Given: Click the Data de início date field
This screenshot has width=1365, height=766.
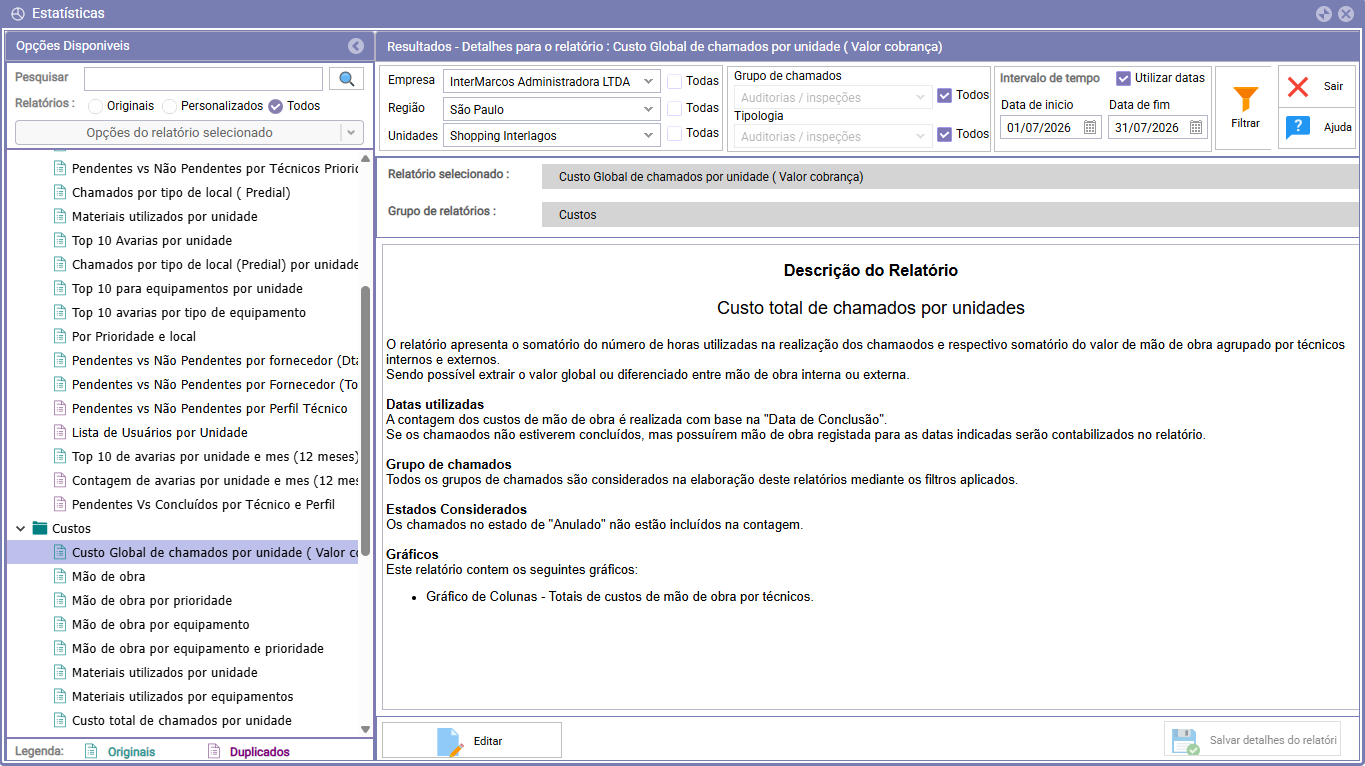Looking at the screenshot, I should [1051, 127].
